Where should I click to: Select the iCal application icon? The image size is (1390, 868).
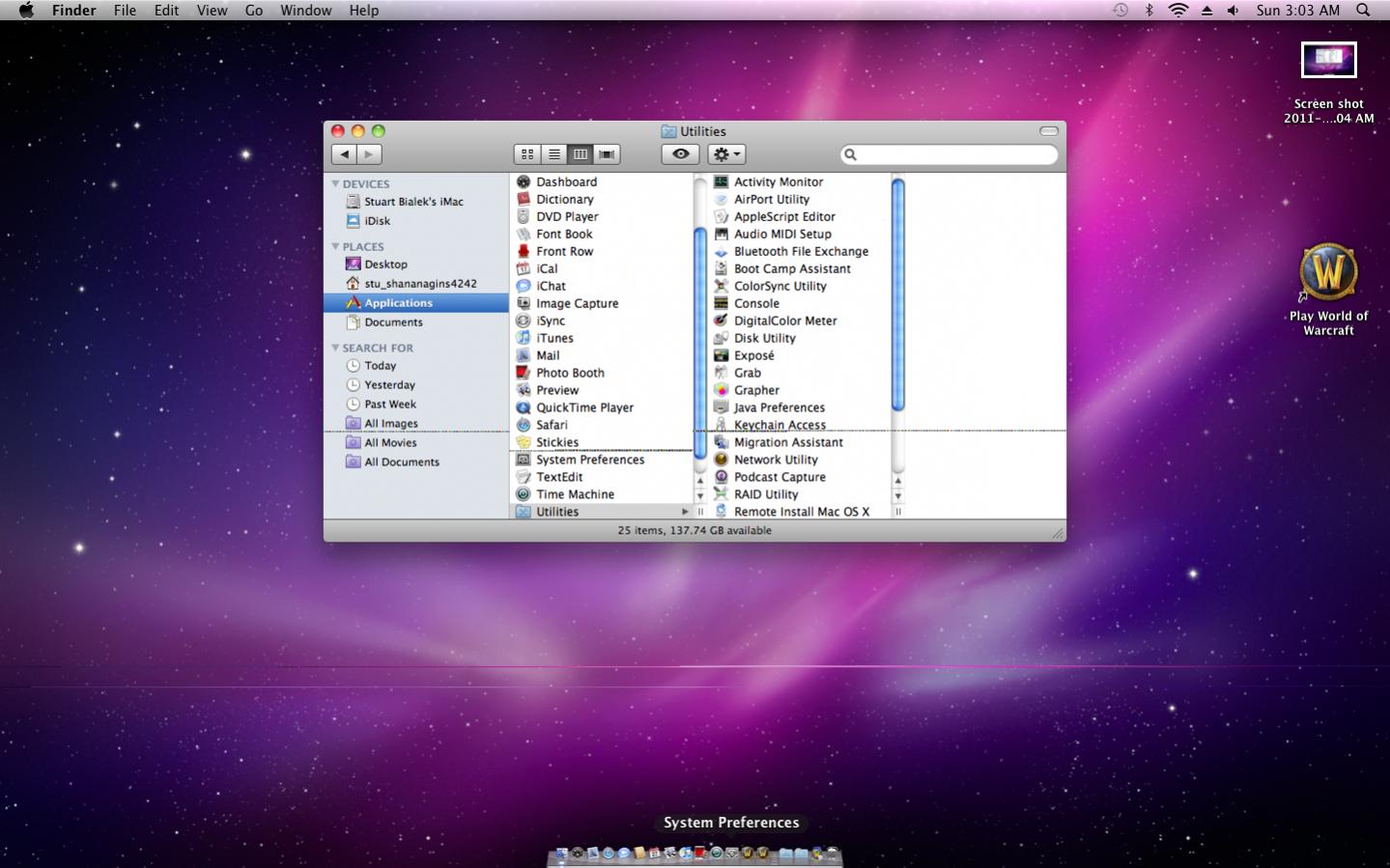click(x=524, y=268)
